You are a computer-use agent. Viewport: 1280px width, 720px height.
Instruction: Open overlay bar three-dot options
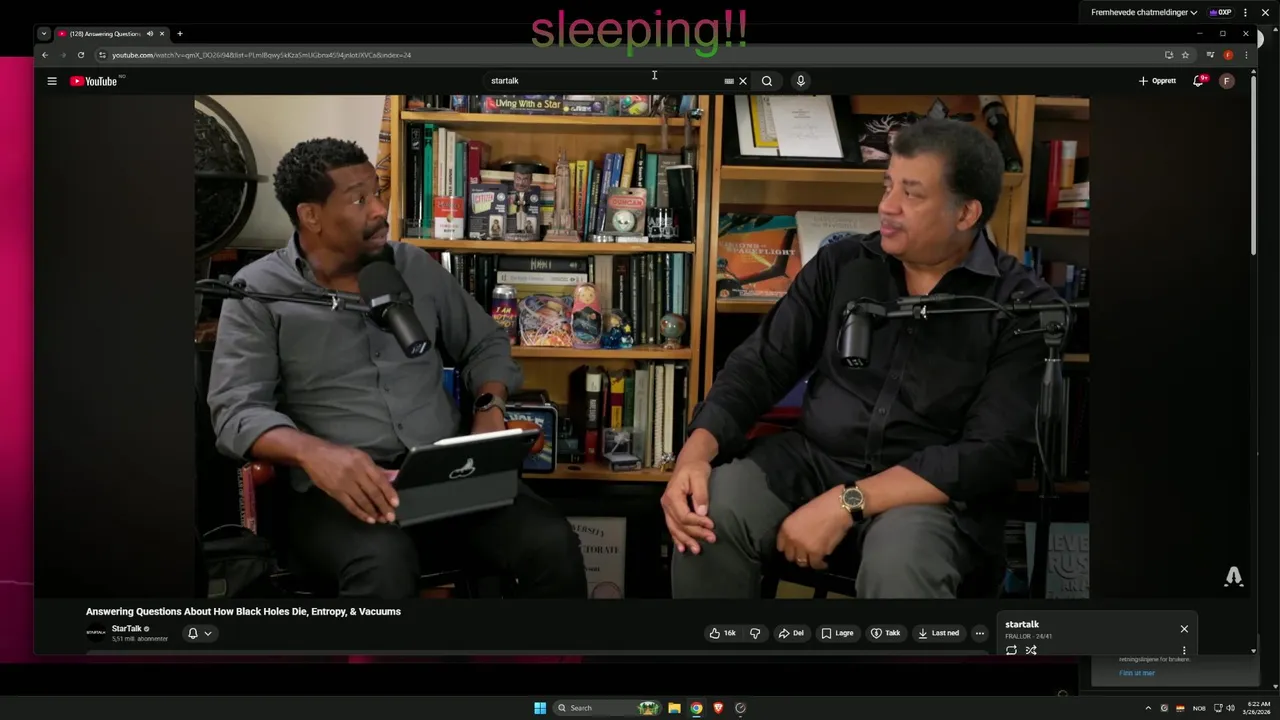1246,12
